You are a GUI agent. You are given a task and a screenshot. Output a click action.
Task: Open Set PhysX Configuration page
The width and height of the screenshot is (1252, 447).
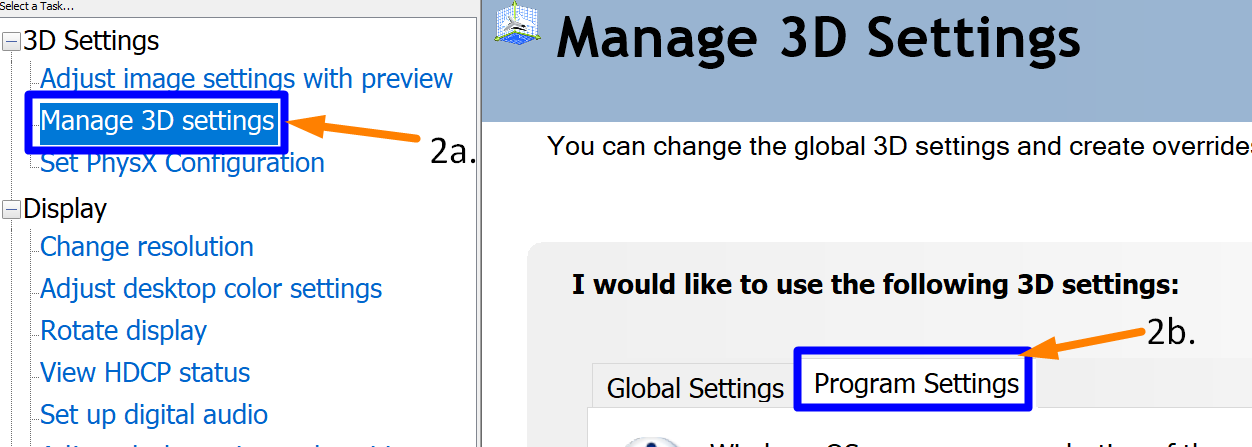(182, 162)
